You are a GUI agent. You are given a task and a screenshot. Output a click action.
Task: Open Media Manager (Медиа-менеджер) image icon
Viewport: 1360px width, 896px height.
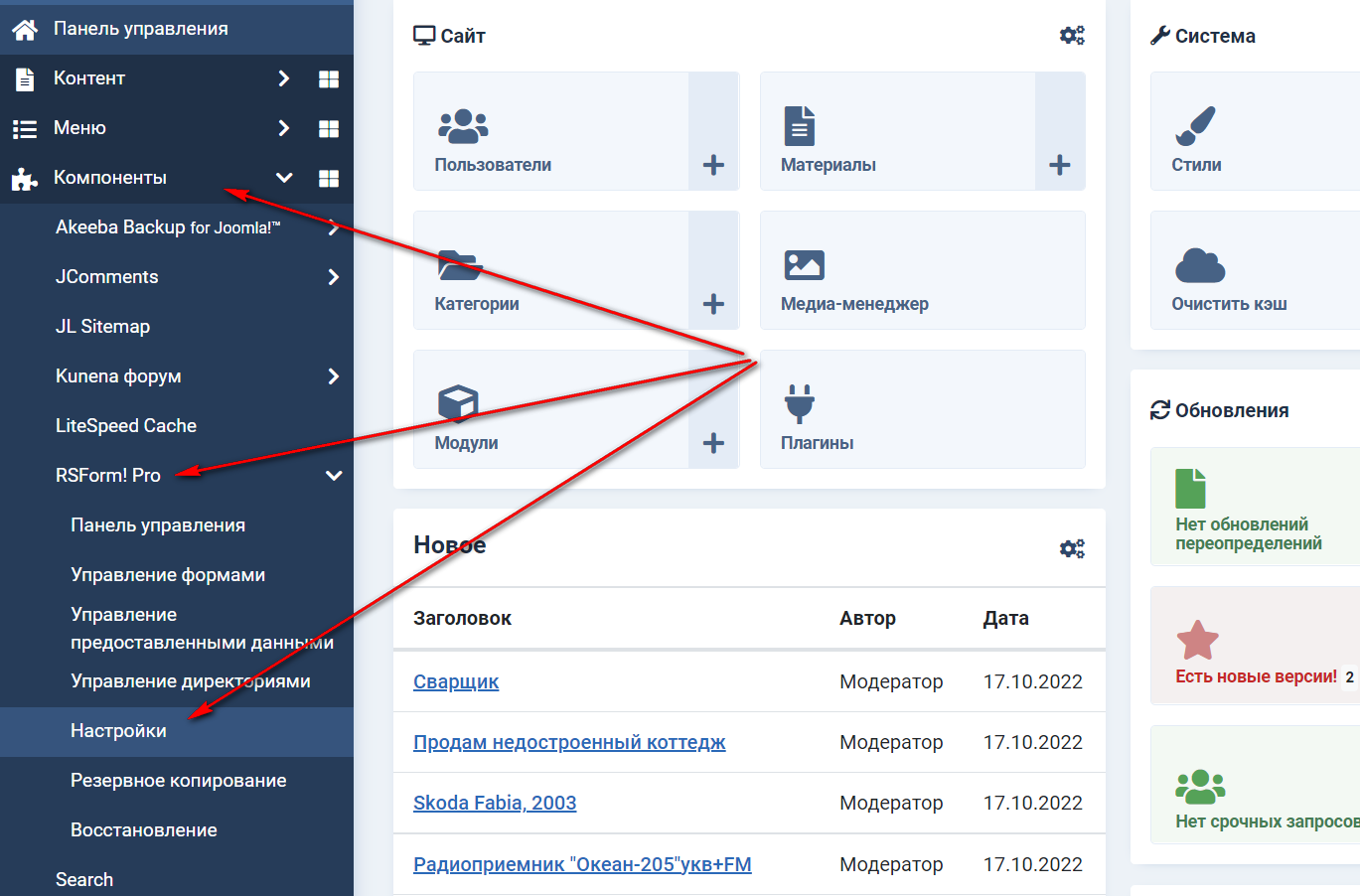804,265
